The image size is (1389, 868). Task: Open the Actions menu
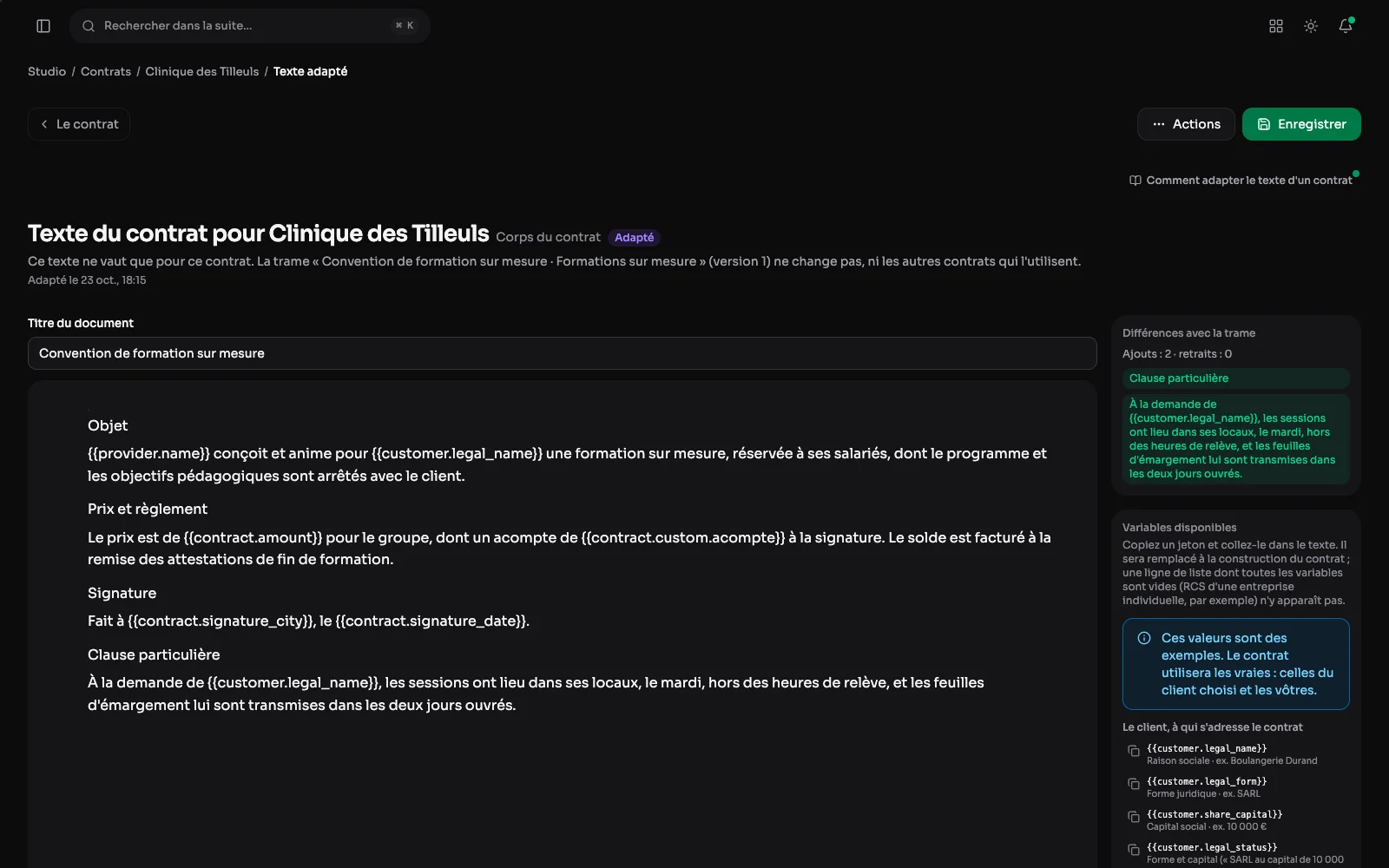[x=1186, y=124]
